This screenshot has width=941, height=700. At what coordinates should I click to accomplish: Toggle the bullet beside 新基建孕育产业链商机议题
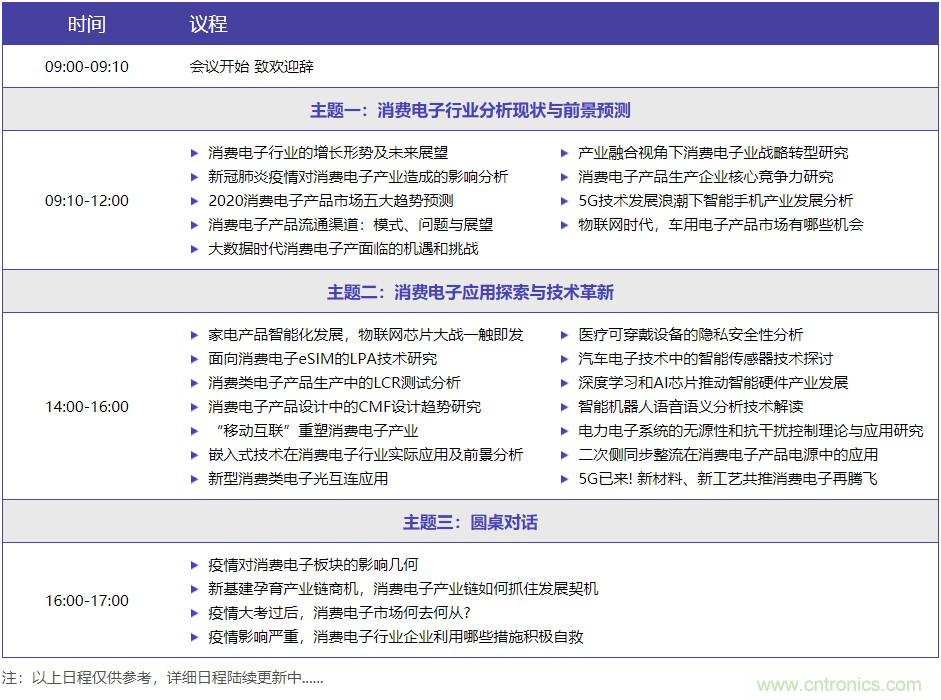(195, 589)
